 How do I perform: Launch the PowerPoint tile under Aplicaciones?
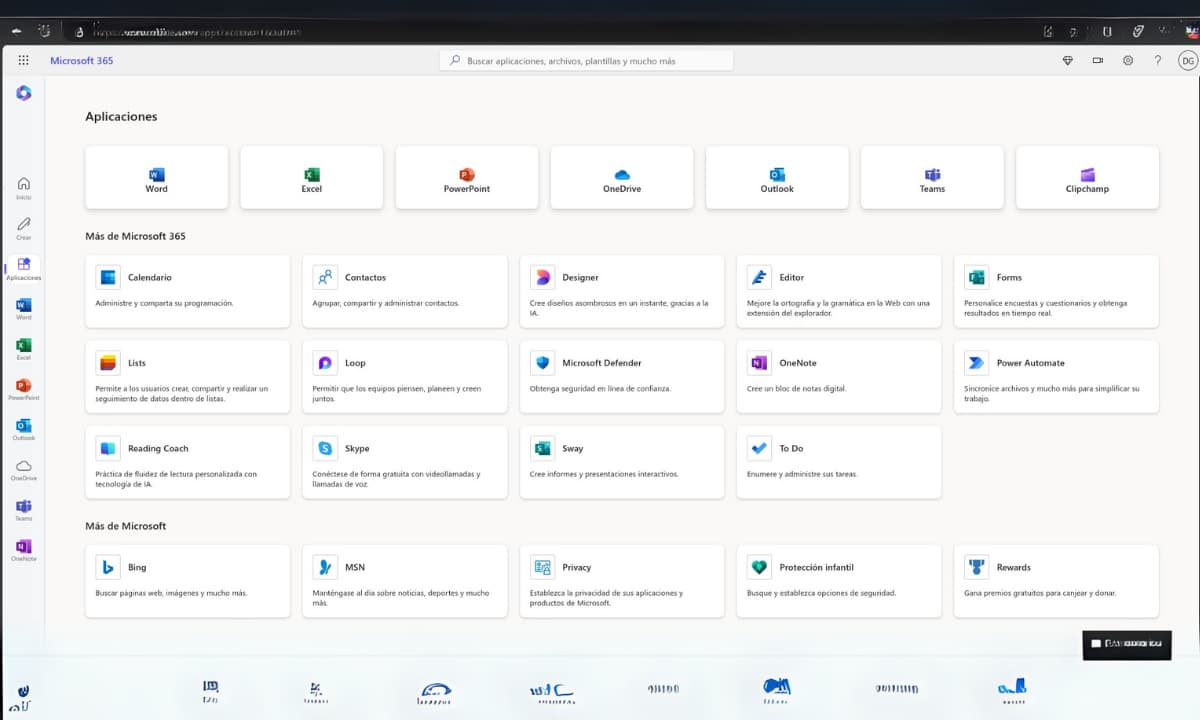467,178
